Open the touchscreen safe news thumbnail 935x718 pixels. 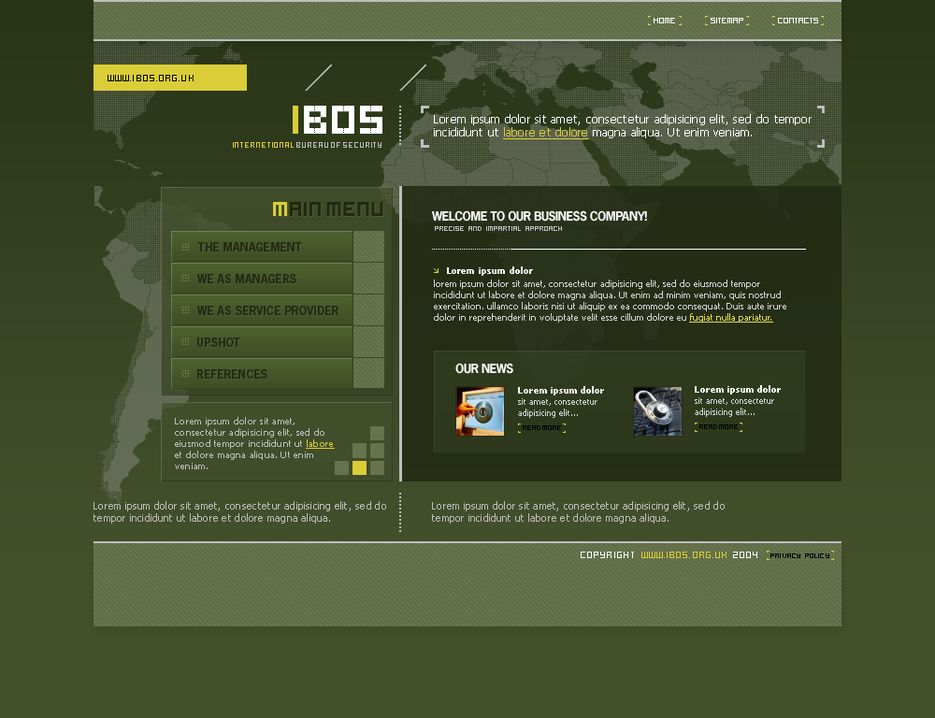tap(480, 411)
